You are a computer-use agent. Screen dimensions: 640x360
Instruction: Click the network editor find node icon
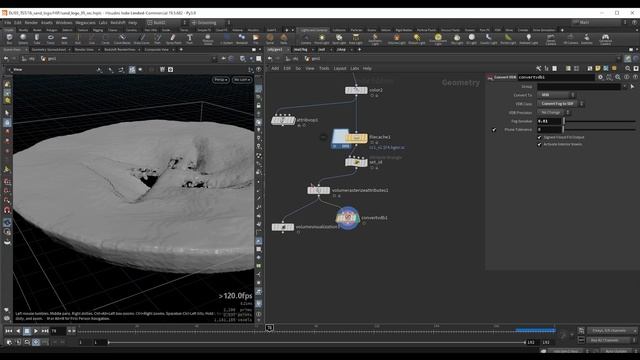pyautogui.click(x=628, y=68)
